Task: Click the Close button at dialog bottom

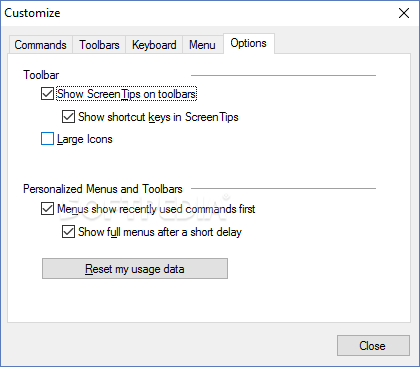Action: tap(373, 346)
